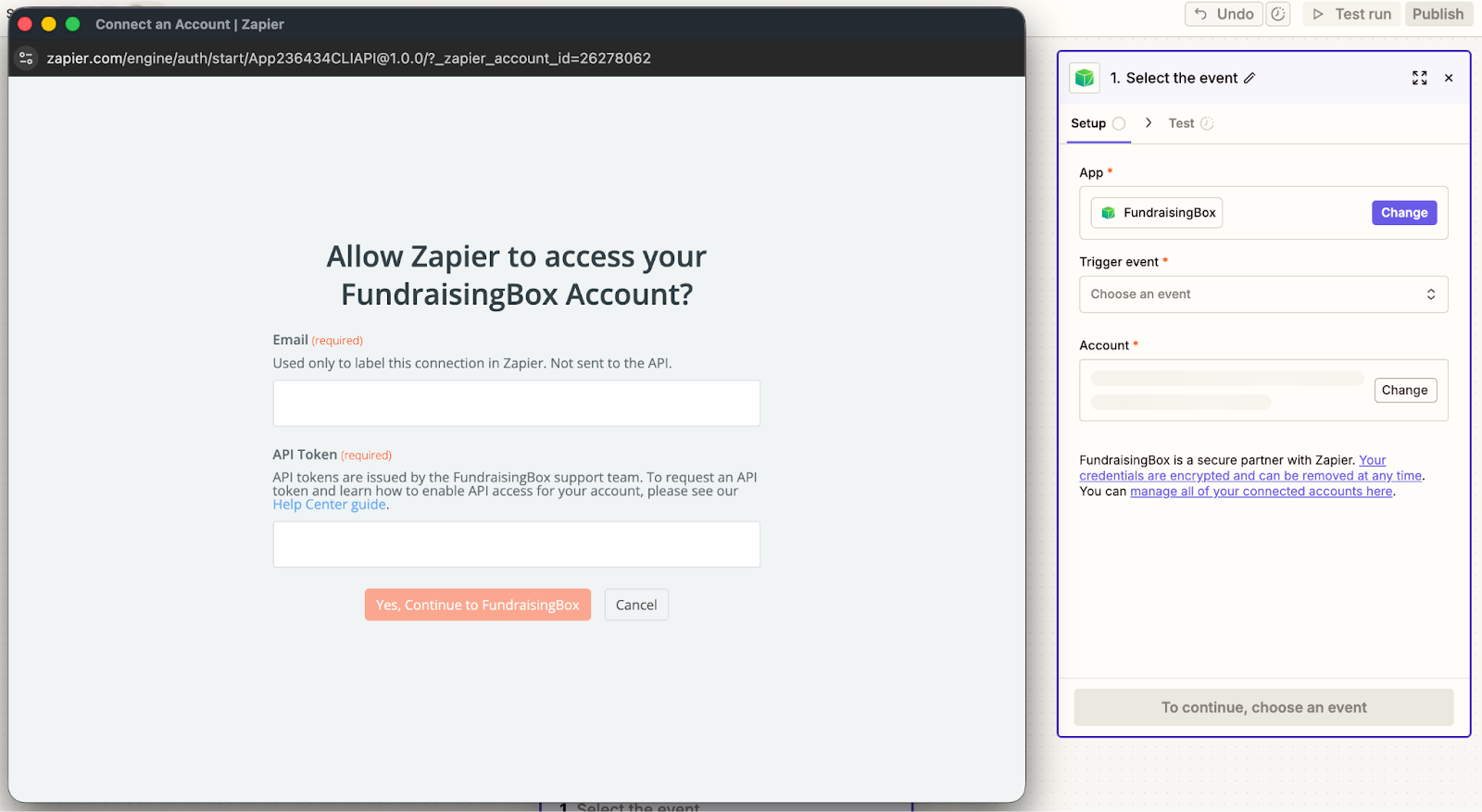Viewport: 1482px width, 812px height.
Task: Click the site info icon in address bar
Action: (x=26, y=58)
